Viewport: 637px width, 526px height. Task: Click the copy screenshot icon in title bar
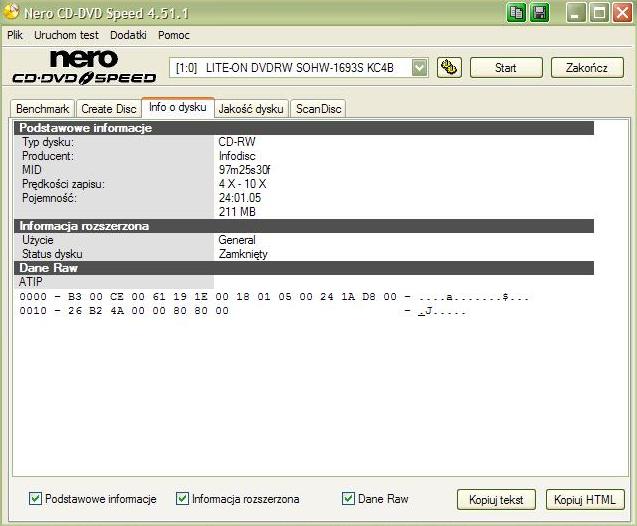[x=516, y=13]
